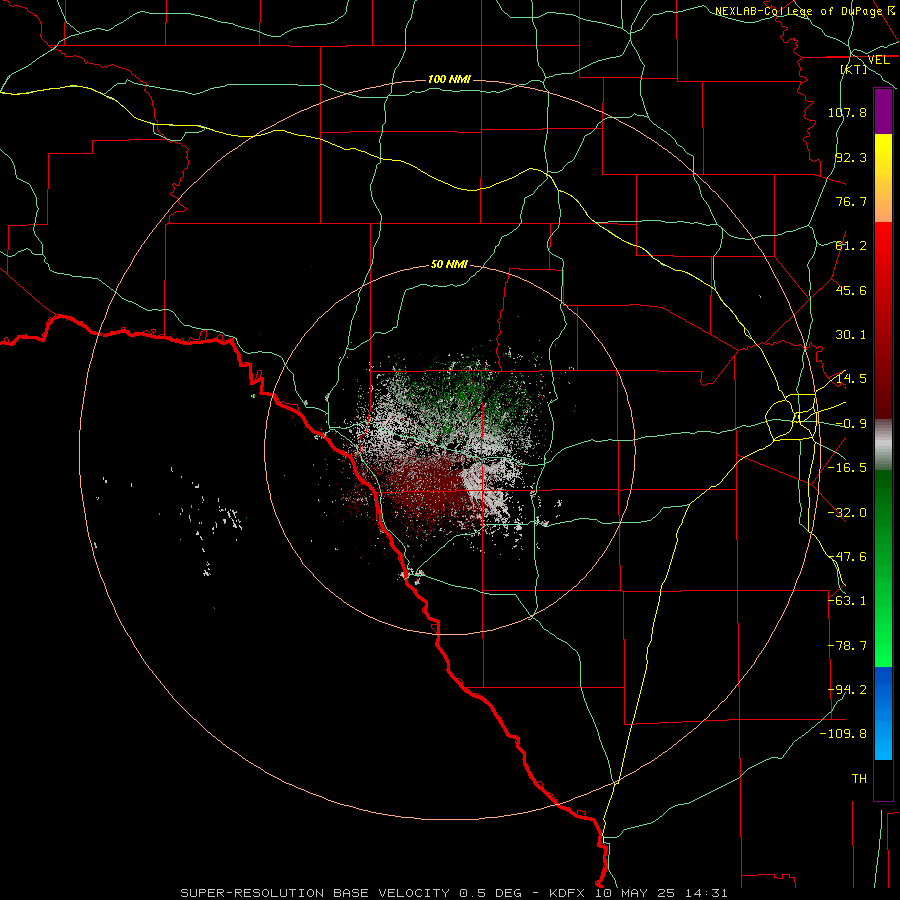Image resolution: width=900 pixels, height=900 pixels.
Task: Pick the gray segment of the color bar
Action: tap(883, 445)
